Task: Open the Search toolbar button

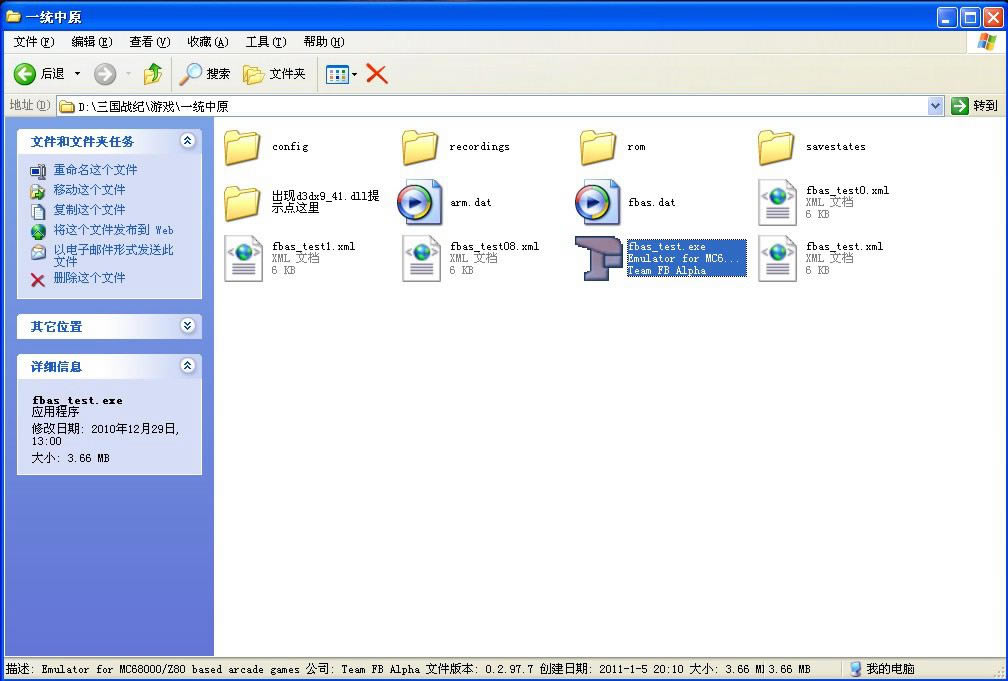Action: click(205, 74)
